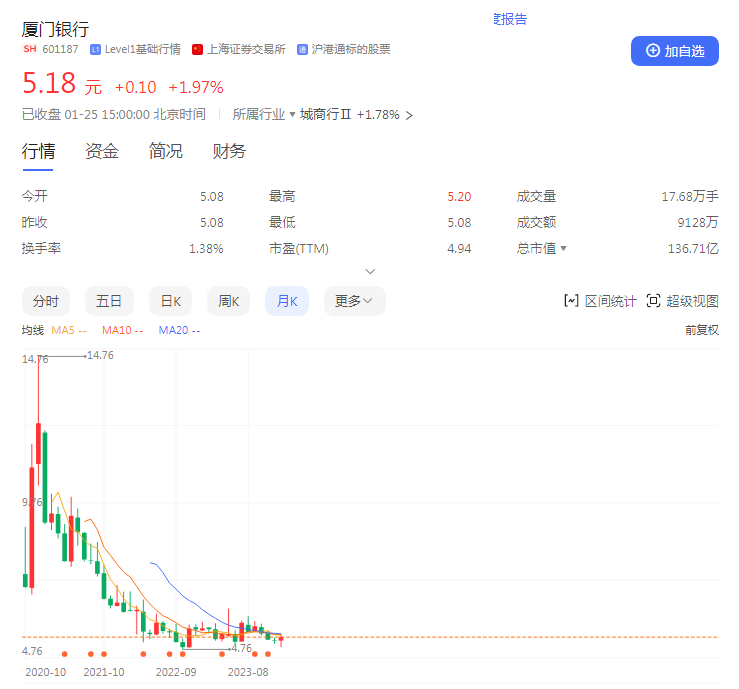Expand more quote details chevron
Viewport: 739px width, 689px height.
pos(370,271)
